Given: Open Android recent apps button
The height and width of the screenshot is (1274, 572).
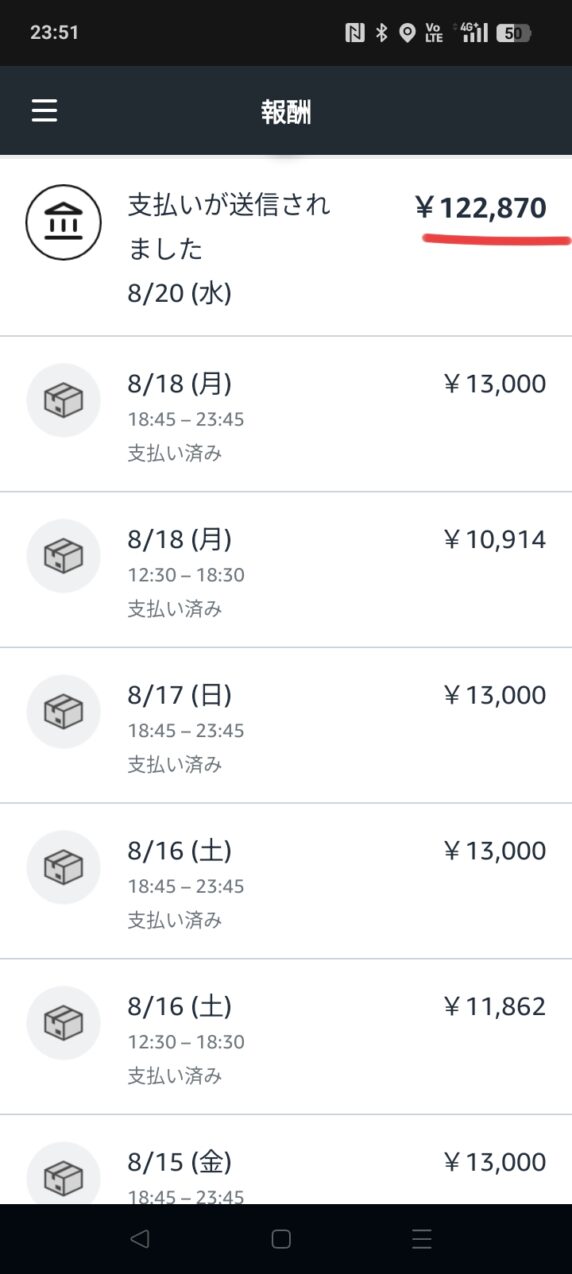Looking at the screenshot, I should coord(422,1239).
